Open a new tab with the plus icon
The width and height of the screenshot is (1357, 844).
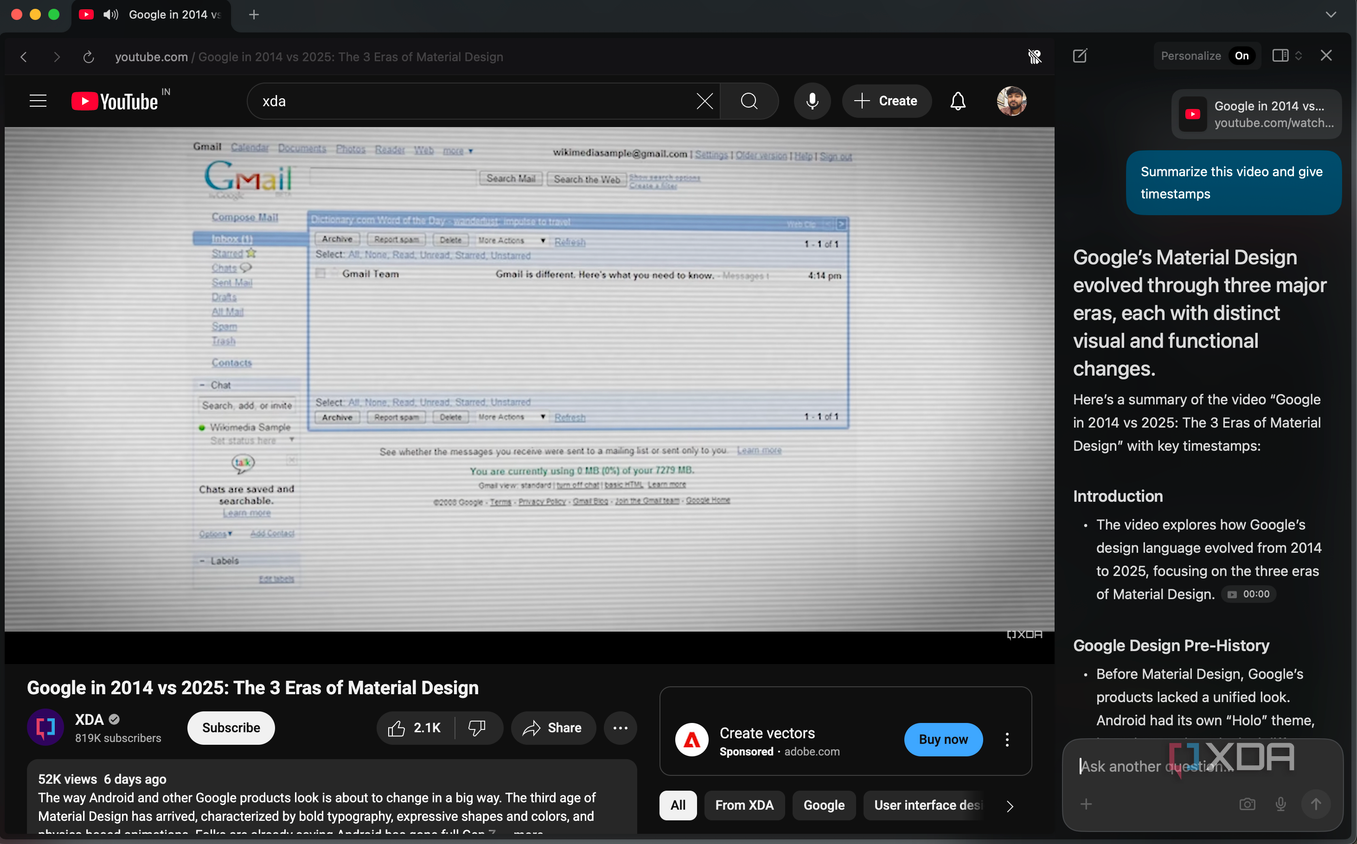point(254,14)
